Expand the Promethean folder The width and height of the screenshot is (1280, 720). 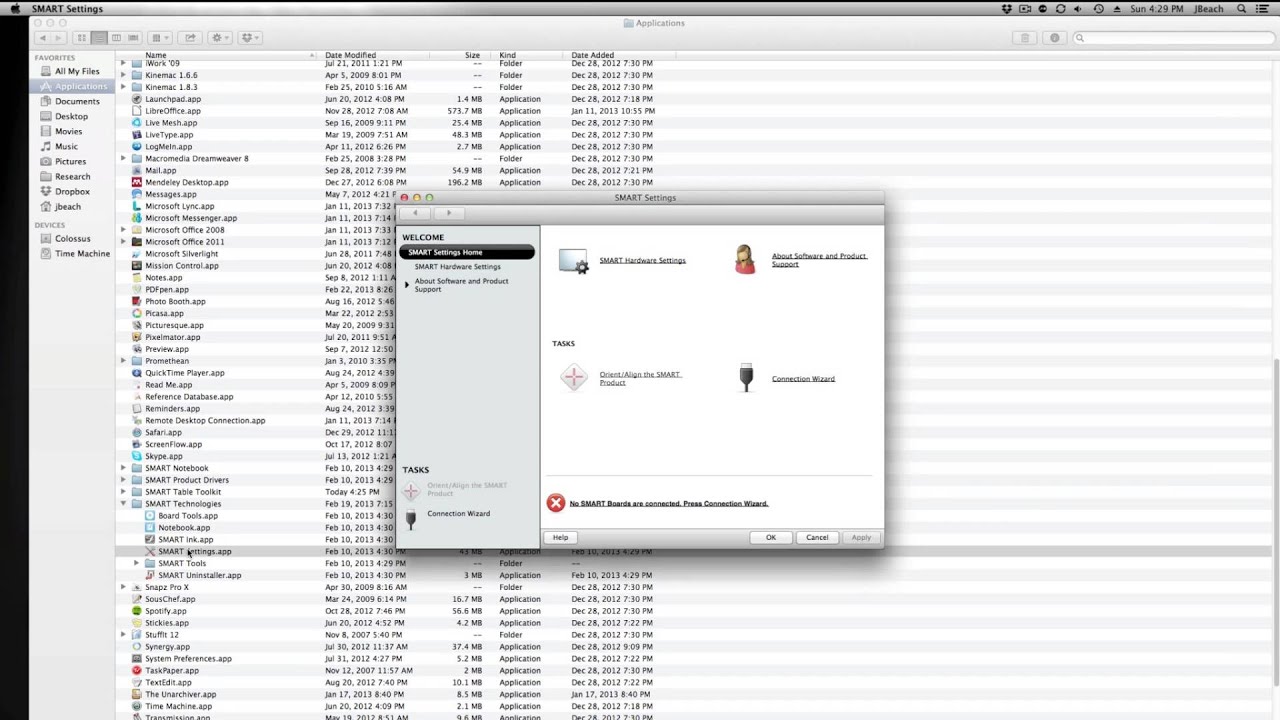click(123, 361)
